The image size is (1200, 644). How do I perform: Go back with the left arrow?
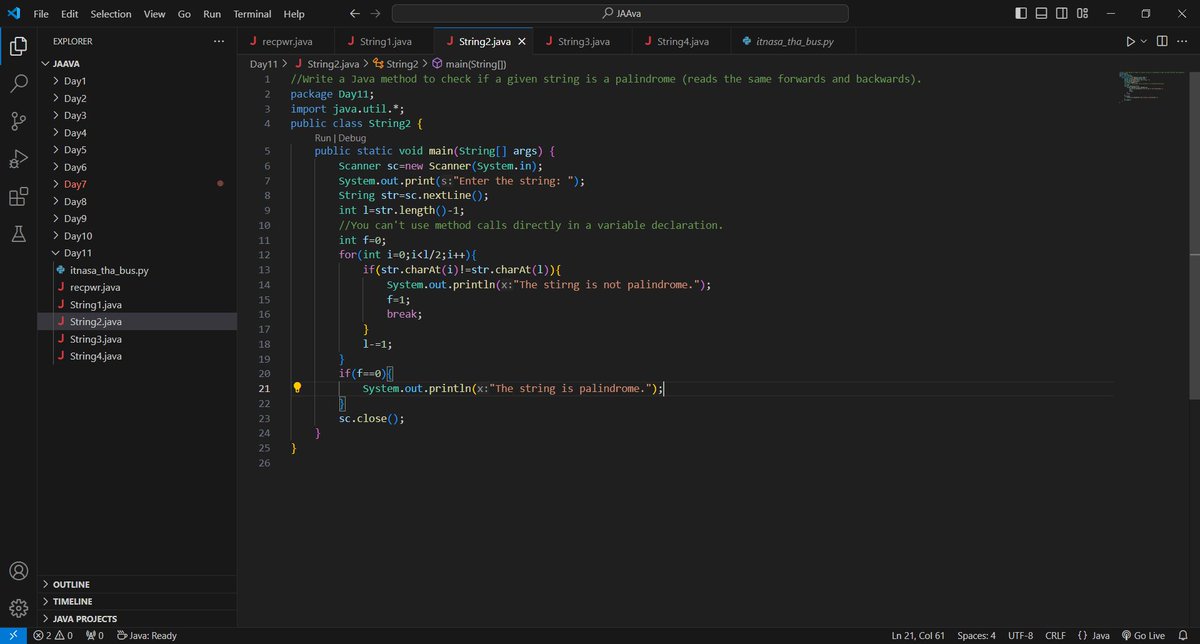(x=355, y=14)
